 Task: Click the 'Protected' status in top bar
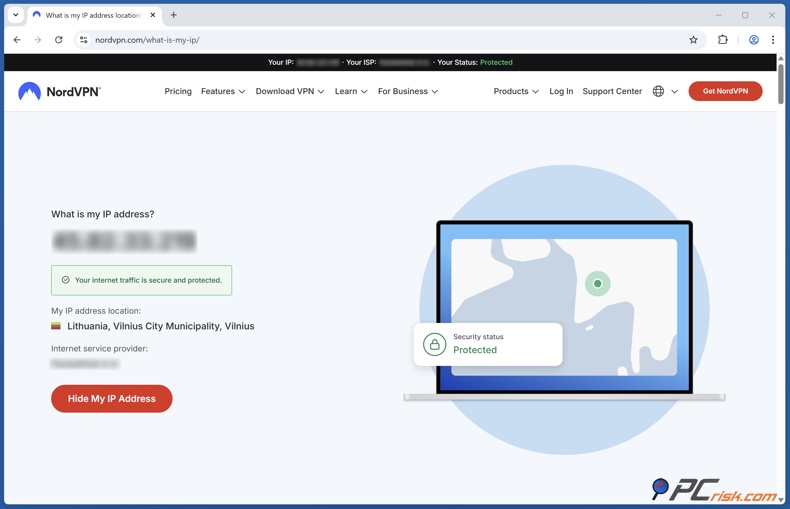point(496,62)
